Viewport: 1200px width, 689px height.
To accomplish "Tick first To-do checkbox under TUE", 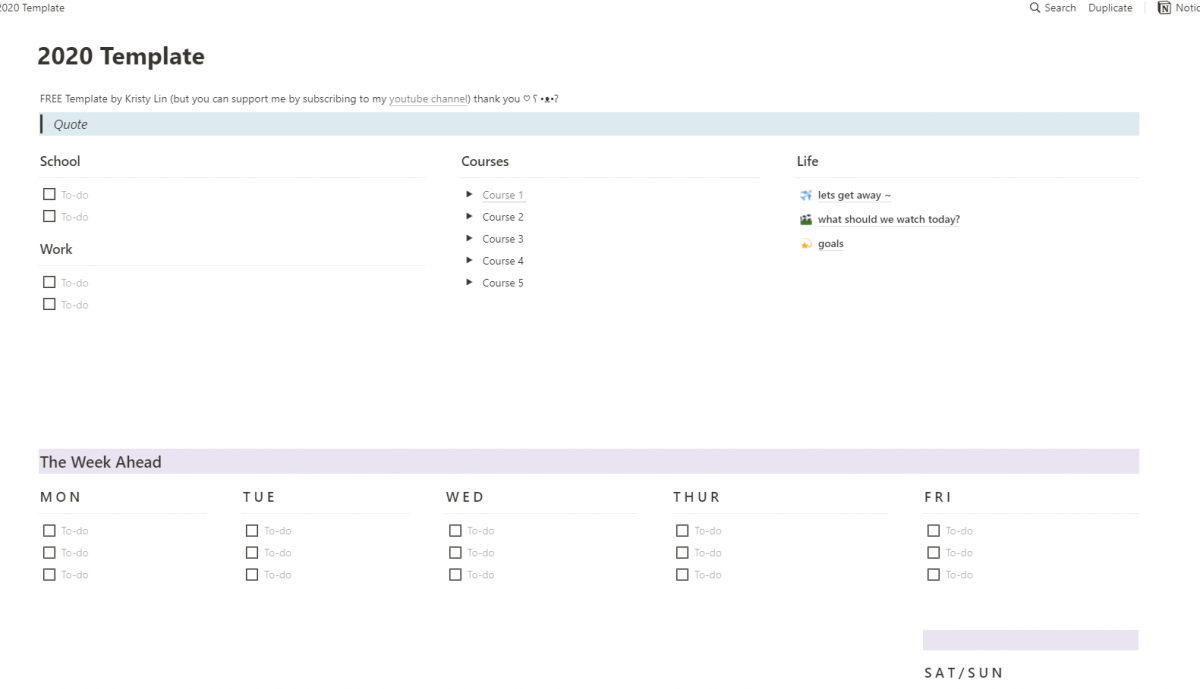I will tap(252, 530).
